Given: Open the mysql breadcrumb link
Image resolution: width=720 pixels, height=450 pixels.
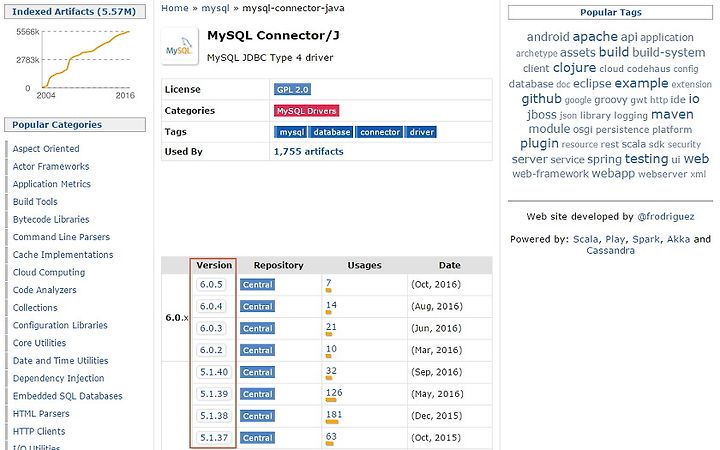Looking at the screenshot, I should pos(215,8).
